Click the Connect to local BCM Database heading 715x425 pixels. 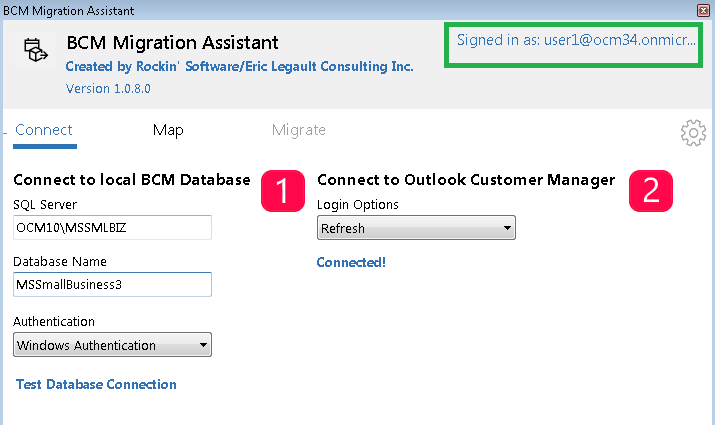point(131,180)
